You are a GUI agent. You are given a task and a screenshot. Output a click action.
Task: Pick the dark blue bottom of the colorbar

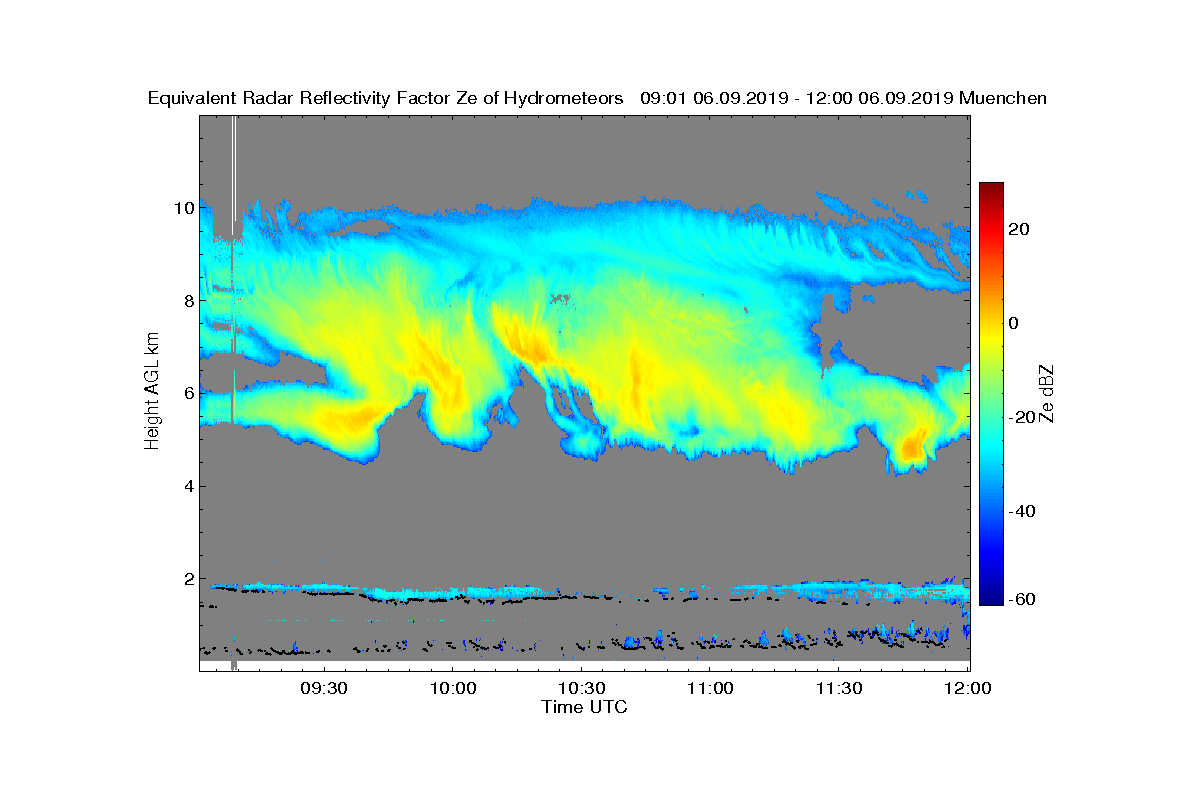pyautogui.click(x=991, y=597)
